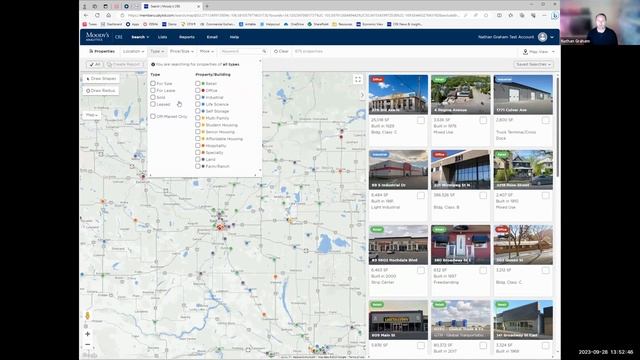Open the Map style dropdown on the map
Viewport: 640px width, 360px height.
coord(91,115)
